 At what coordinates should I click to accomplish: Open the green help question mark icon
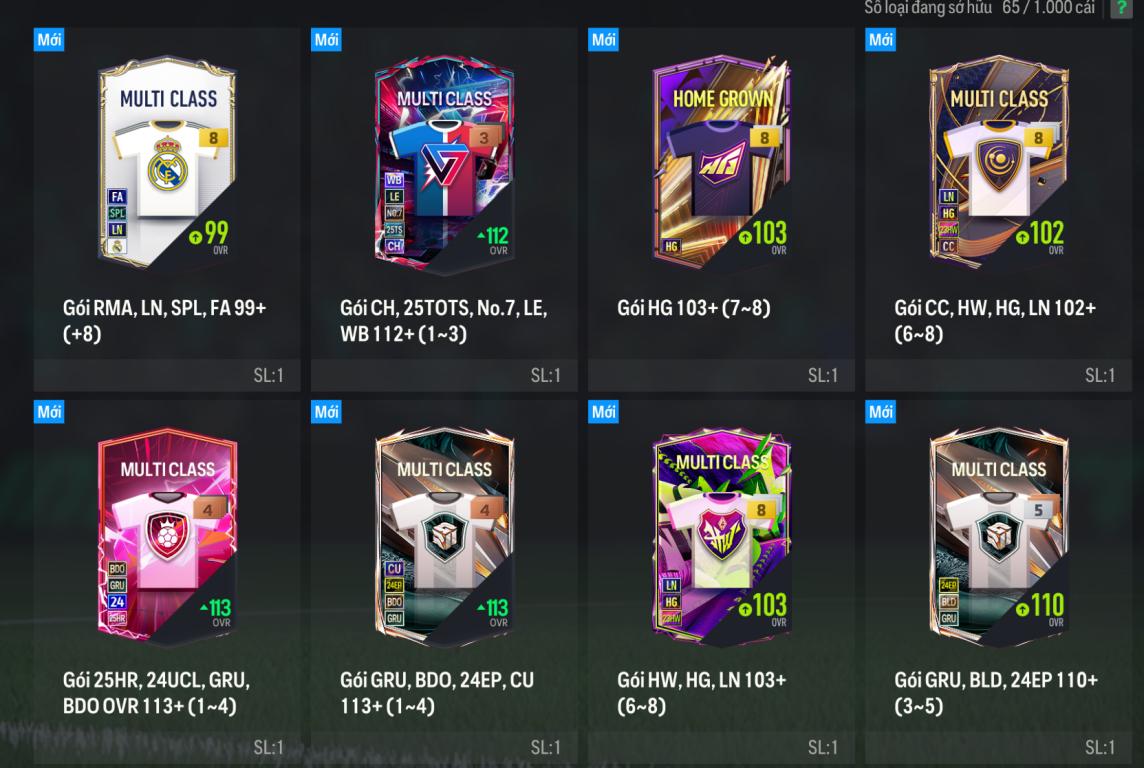tap(1121, 8)
